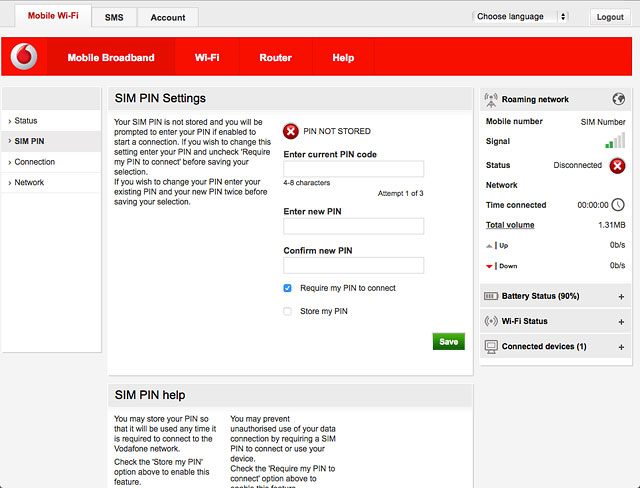
Task: Open the Choose language dropdown
Action: [x=520, y=17]
